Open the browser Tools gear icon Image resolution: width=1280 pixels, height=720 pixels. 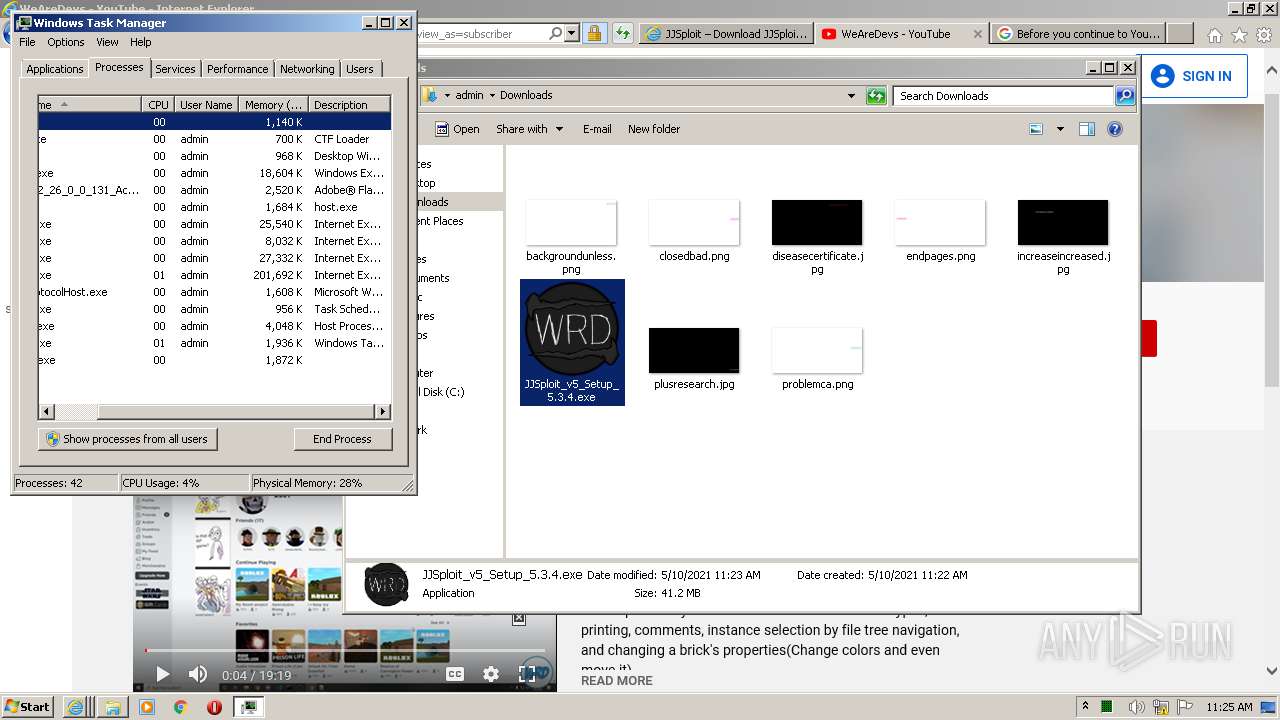(x=1264, y=35)
